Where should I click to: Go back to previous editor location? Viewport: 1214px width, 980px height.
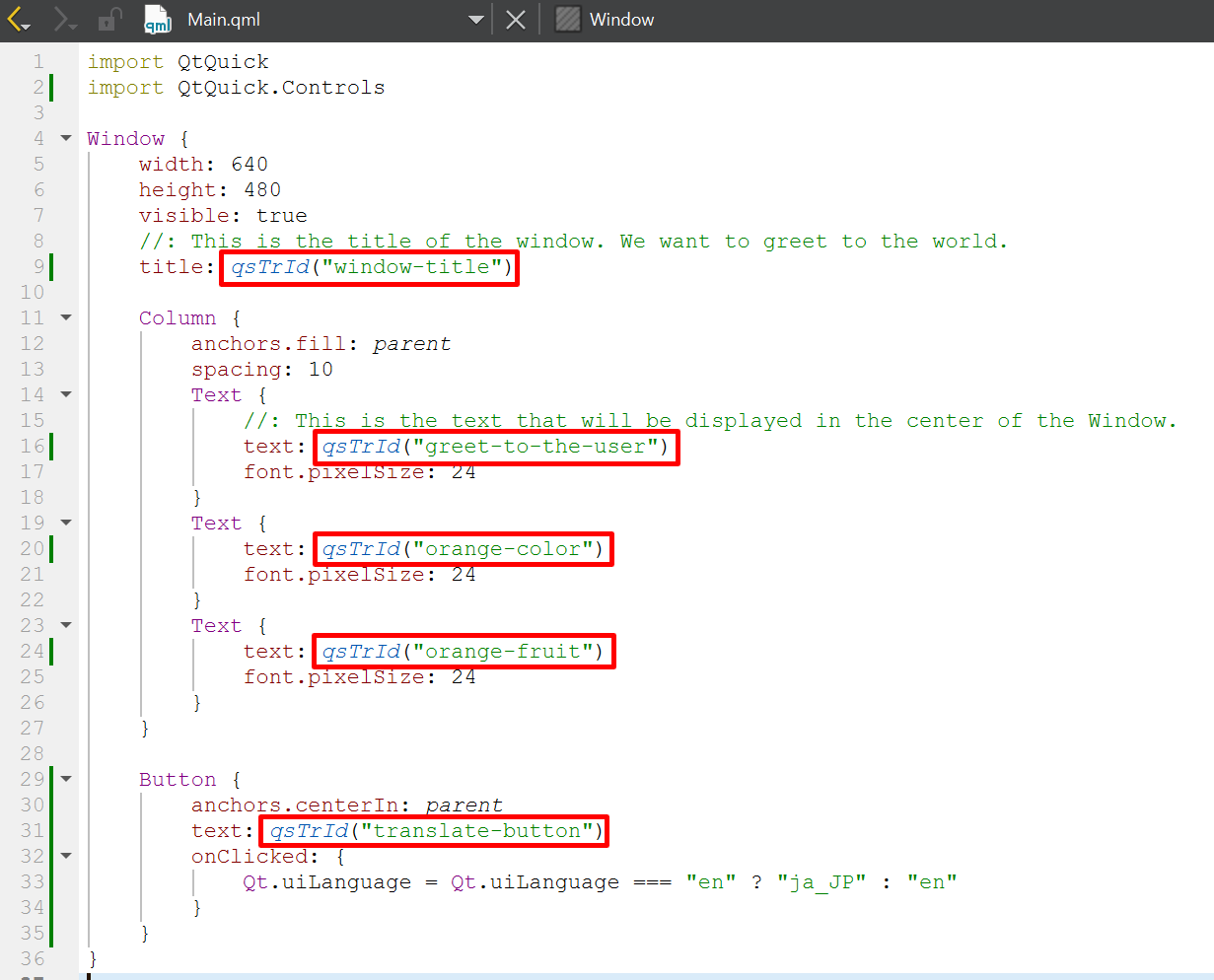point(19,20)
